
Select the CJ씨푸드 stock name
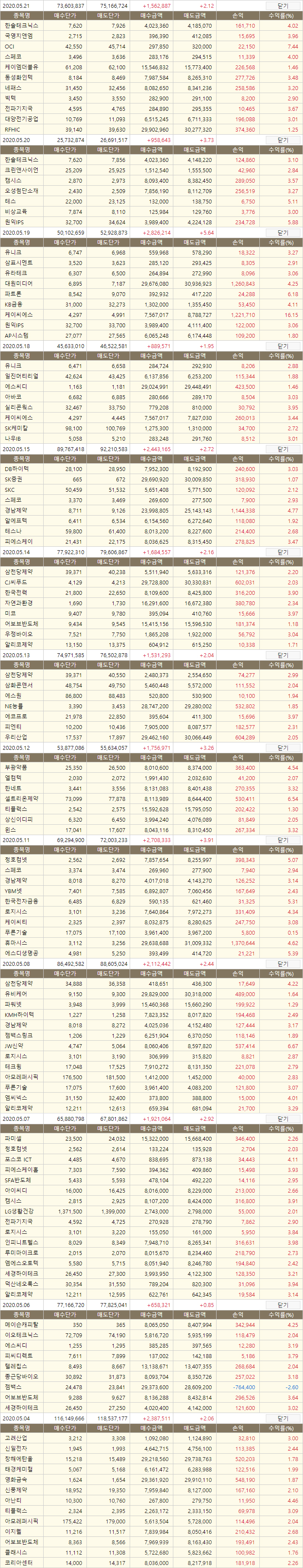[16, 582]
